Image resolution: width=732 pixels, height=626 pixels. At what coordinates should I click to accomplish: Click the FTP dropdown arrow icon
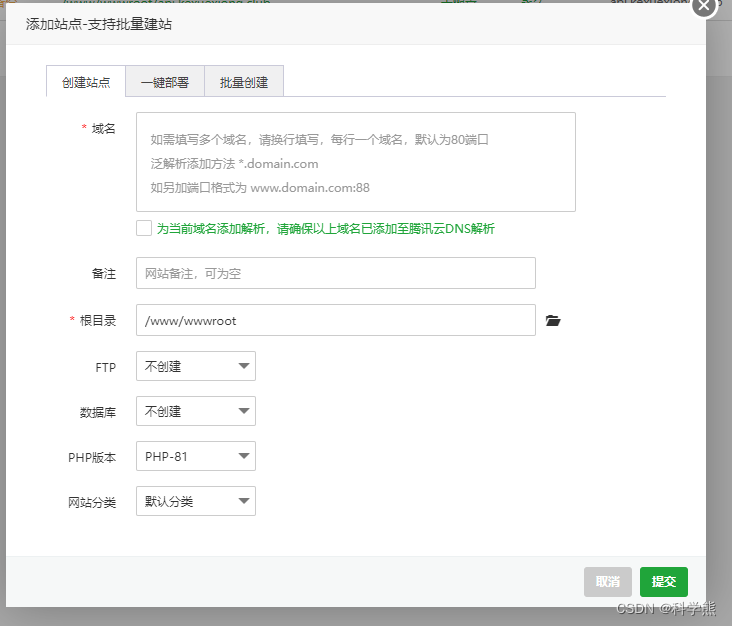tap(244, 366)
